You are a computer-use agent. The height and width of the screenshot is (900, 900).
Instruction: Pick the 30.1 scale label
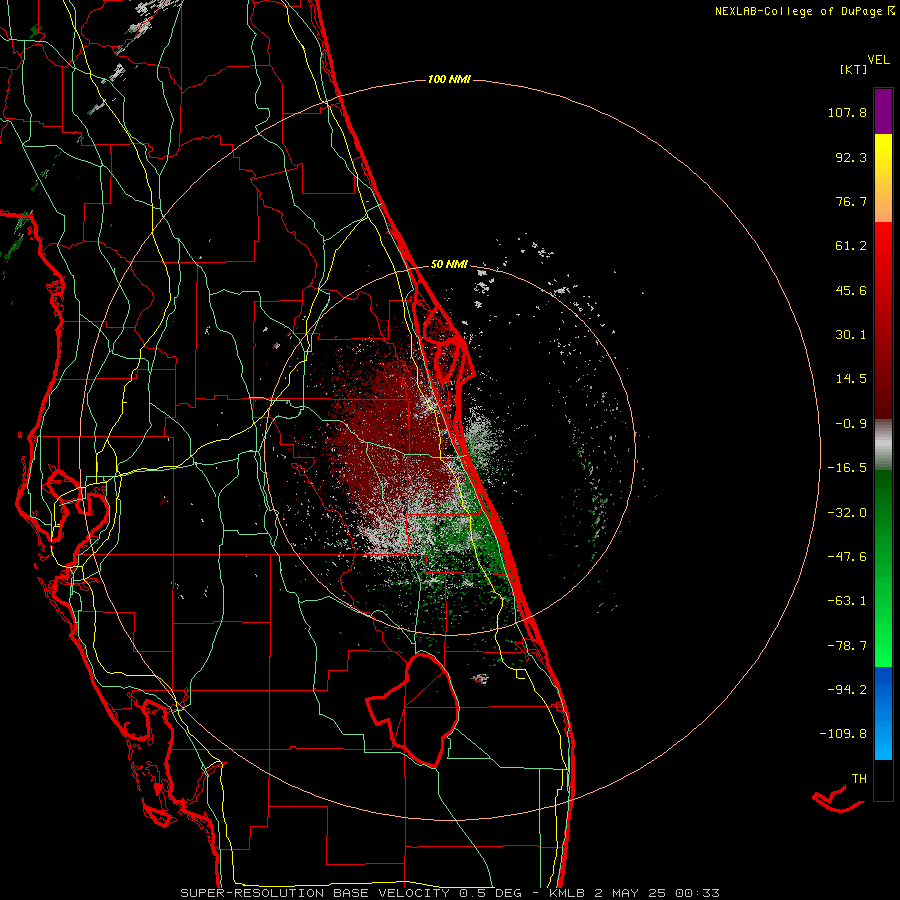click(x=851, y=335)
